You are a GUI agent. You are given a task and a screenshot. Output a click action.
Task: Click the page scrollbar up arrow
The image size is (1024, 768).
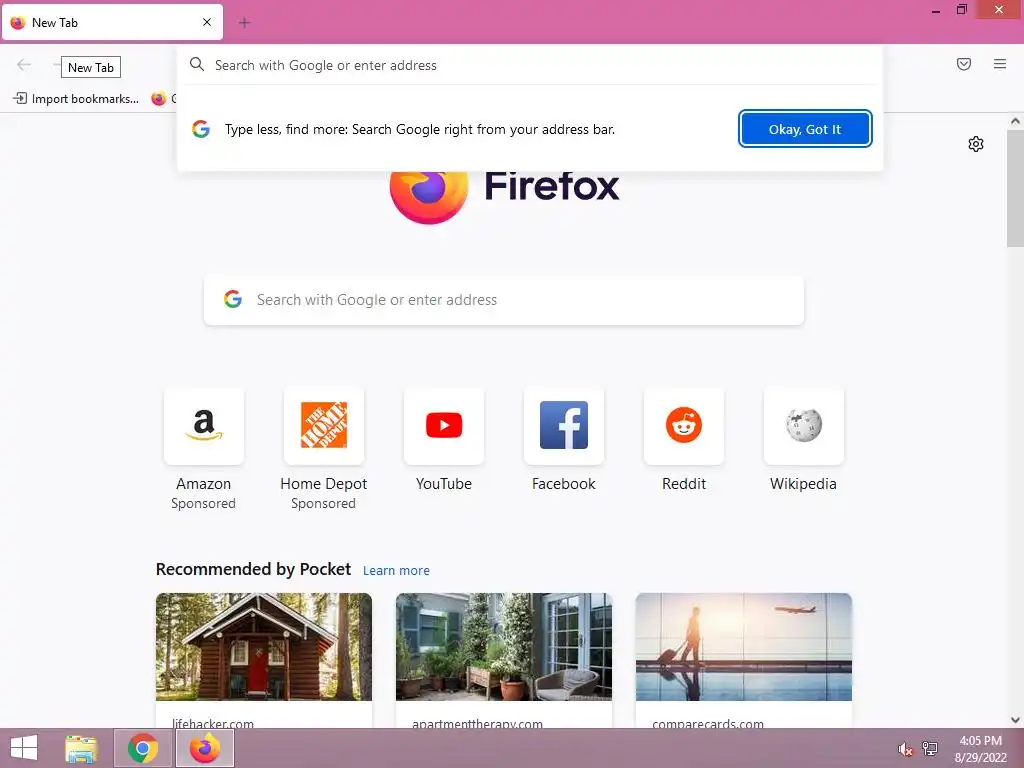[x=1015, y=121]
